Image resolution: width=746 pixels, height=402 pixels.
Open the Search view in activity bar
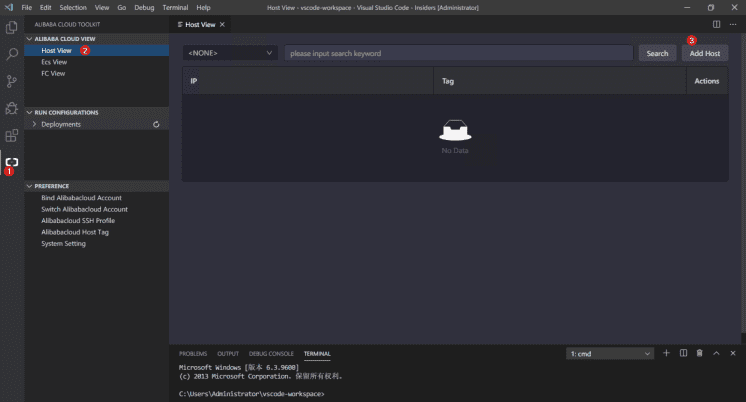coord(11,54)
